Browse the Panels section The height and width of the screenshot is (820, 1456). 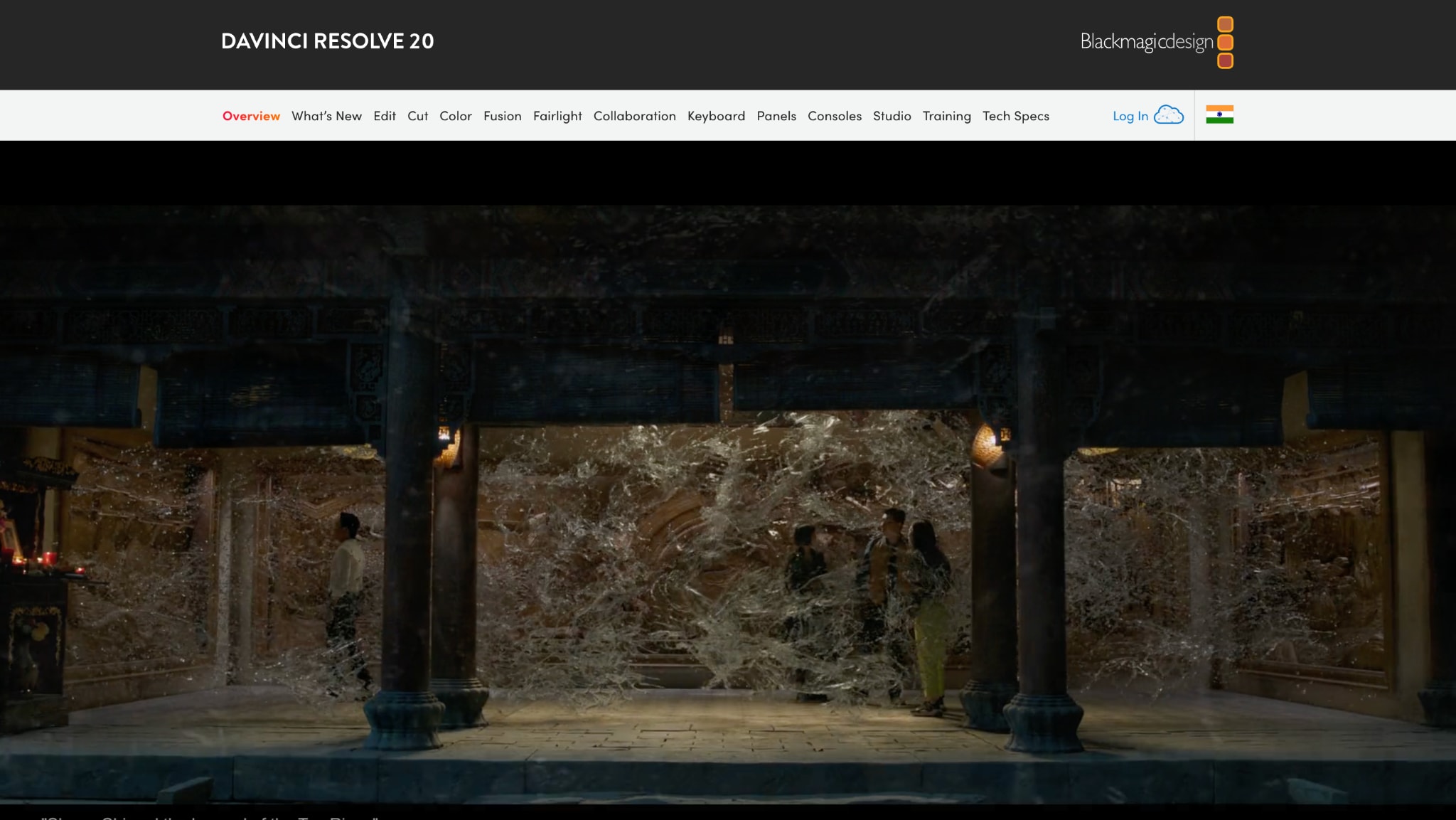click(777, 116)
